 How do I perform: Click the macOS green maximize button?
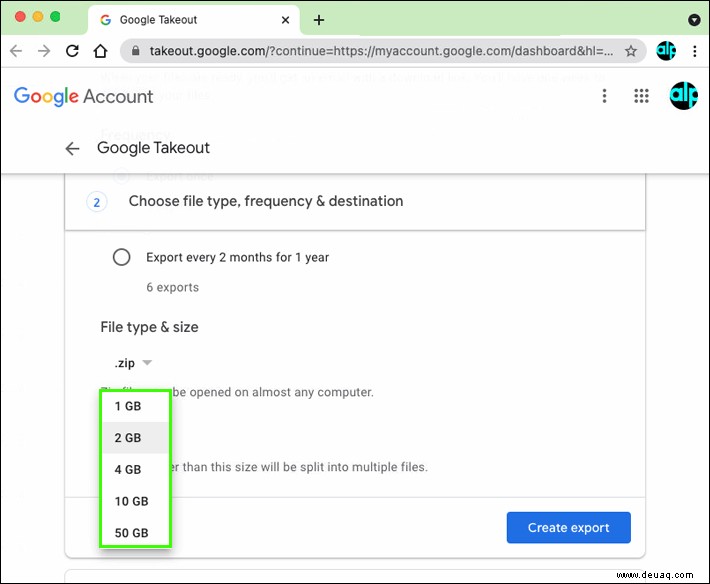point(55,17)
